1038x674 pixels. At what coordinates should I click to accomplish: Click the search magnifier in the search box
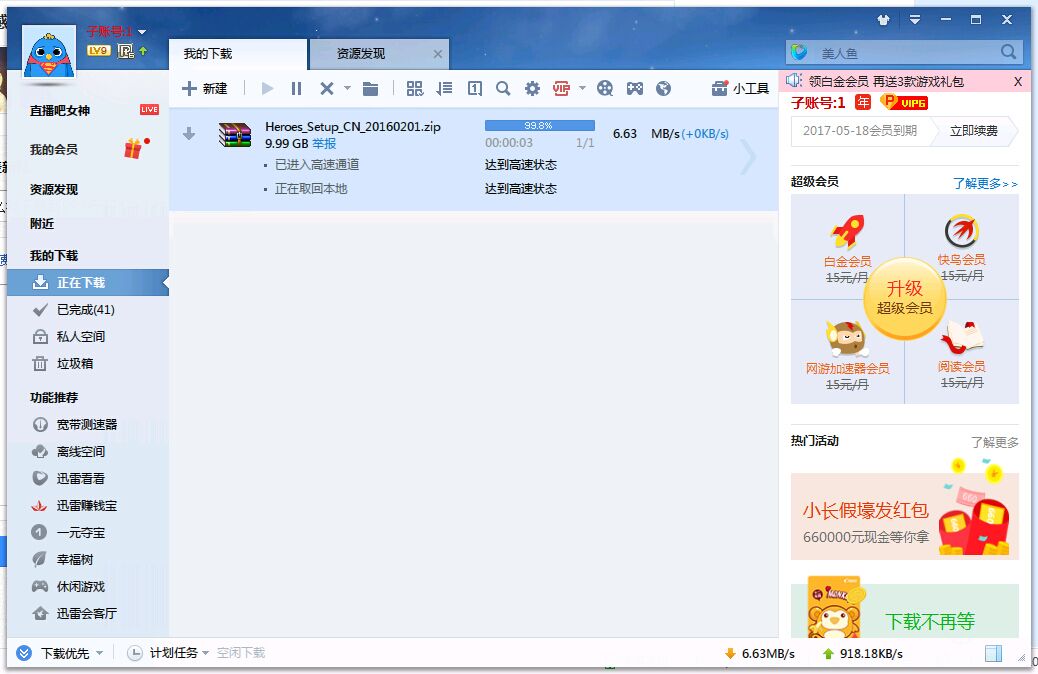[1008, 52]
